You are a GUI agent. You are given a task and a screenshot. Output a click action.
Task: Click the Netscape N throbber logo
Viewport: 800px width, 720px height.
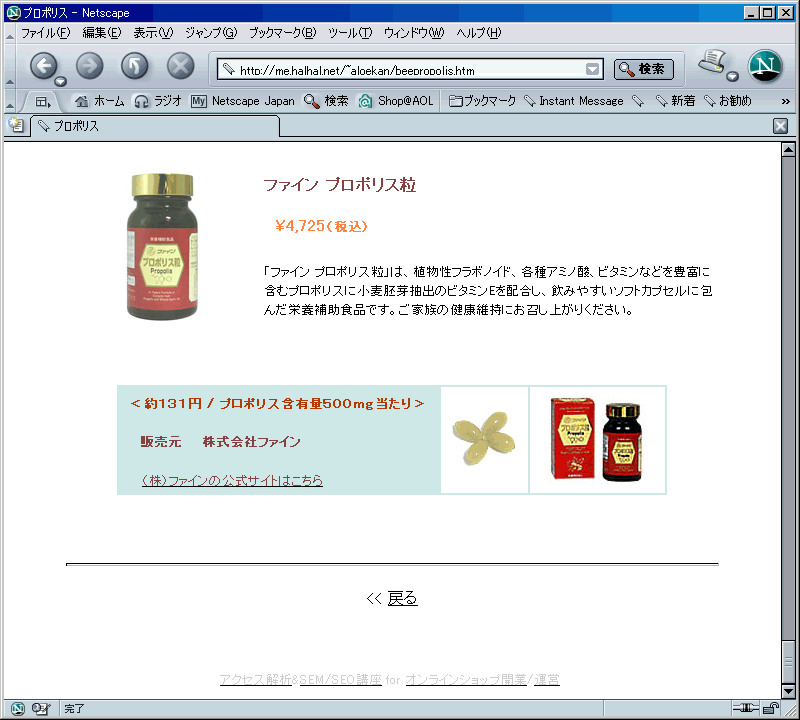click(x=765, y=66)
